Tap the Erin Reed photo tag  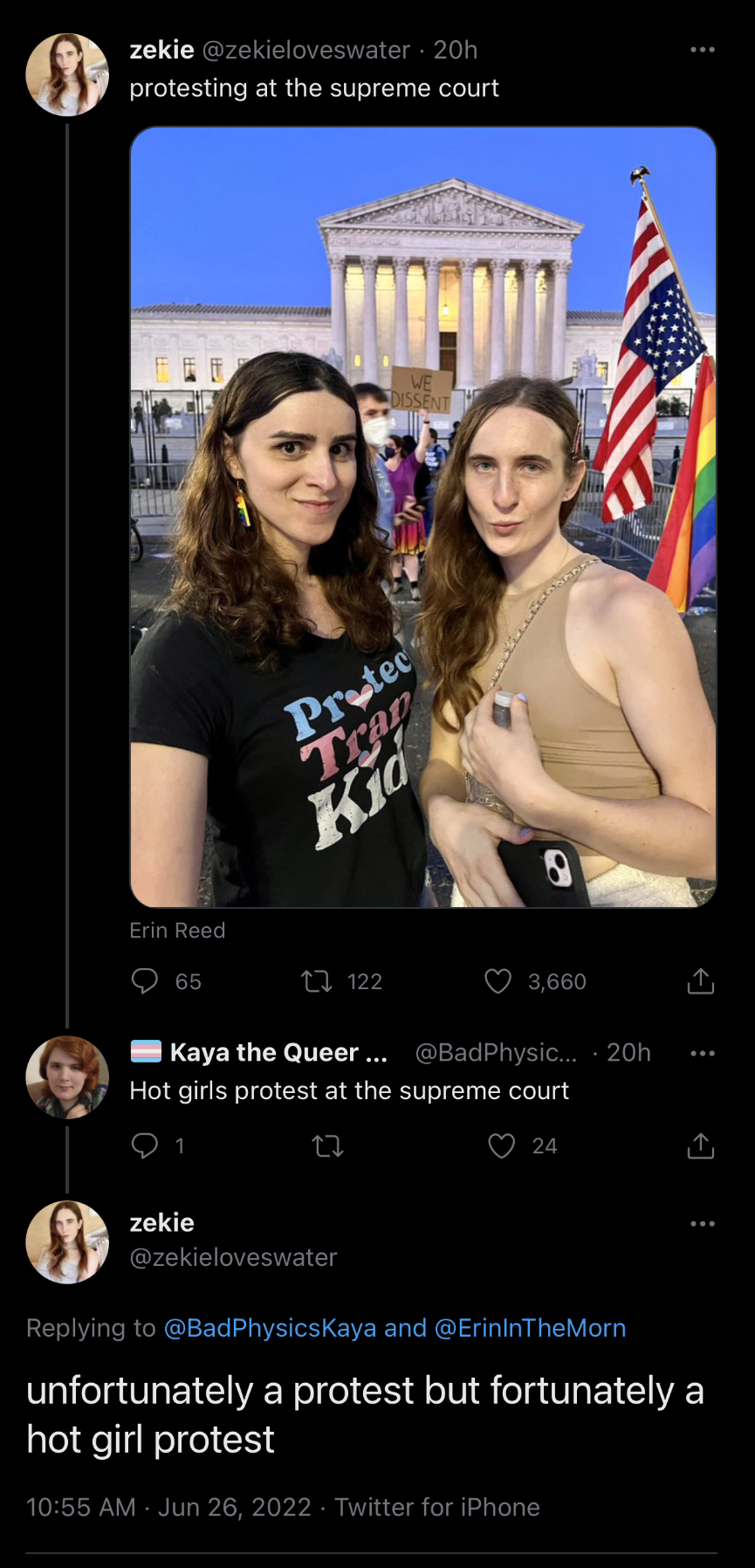tap(177, 931)
